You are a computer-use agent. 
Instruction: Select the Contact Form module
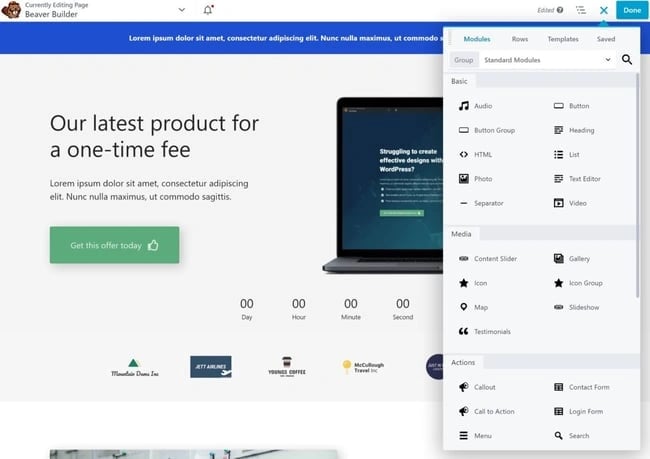pos(582,387)
